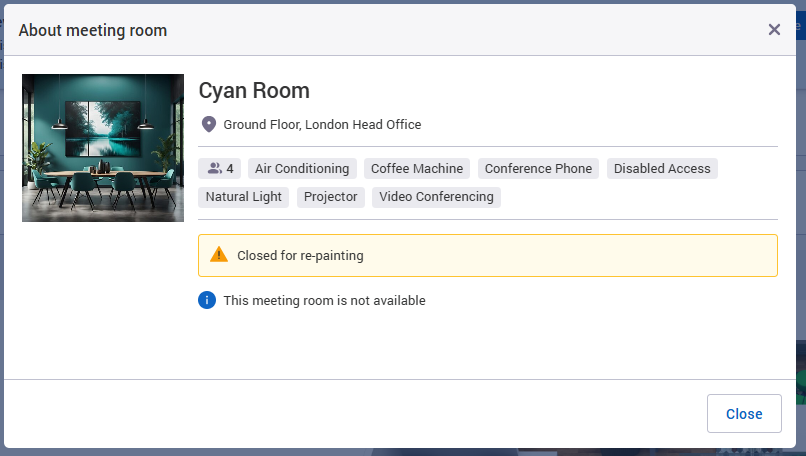Image resolution: width=806 pixels, height=456 pixels.
Task: Click the Natural Light amenity tag
Action: [244, 197]
